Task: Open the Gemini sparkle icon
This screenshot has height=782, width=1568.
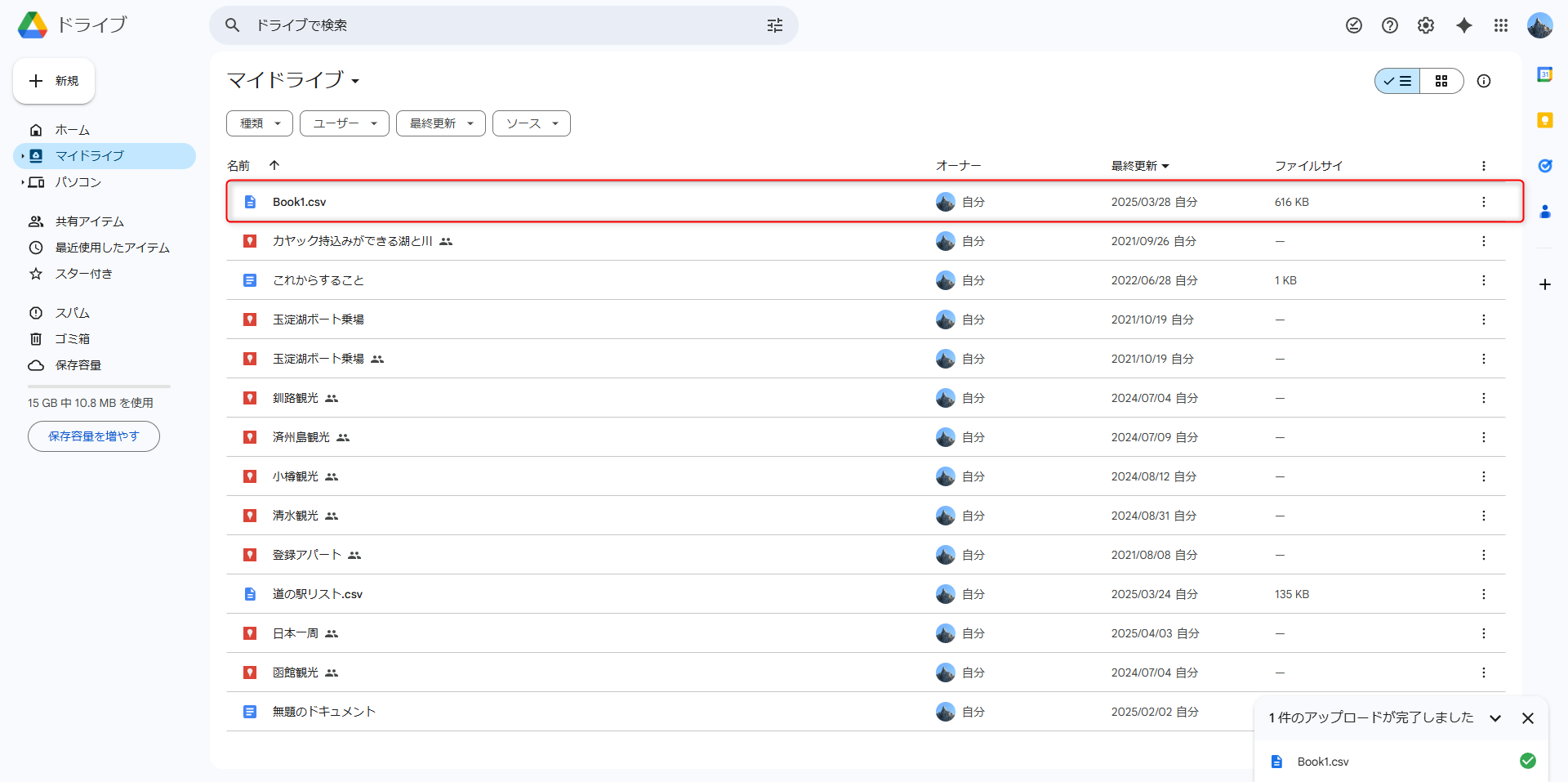Action: (x=1463, y=25)
